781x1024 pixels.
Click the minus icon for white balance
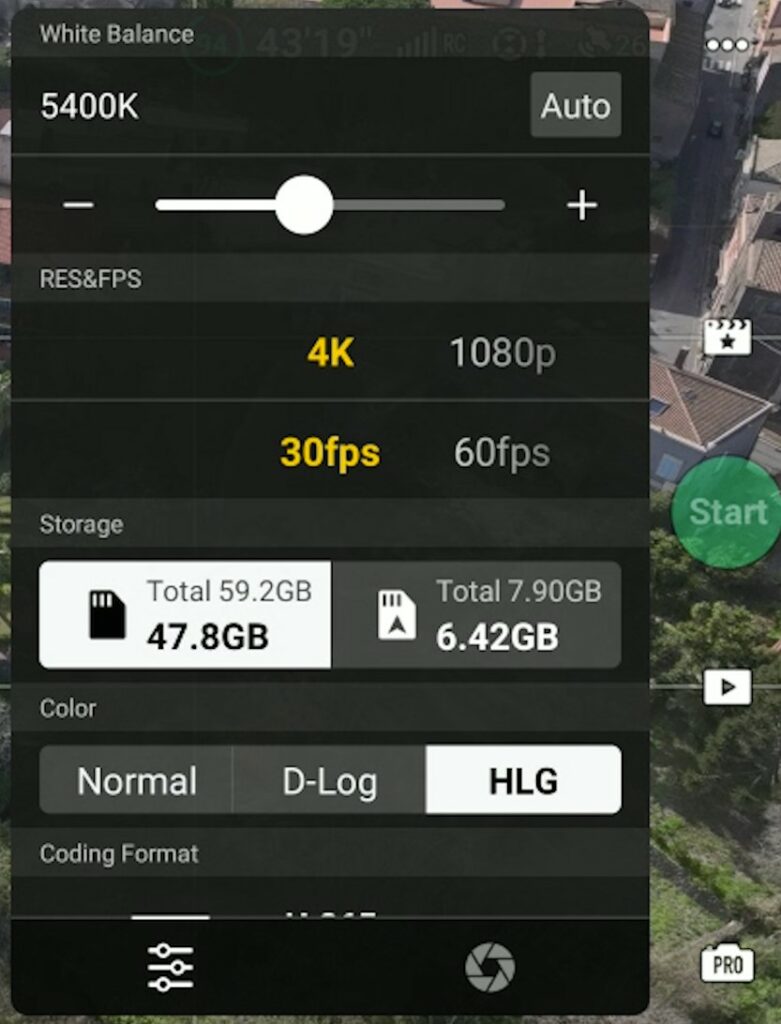pyautogui.click(x=78, y=205)
